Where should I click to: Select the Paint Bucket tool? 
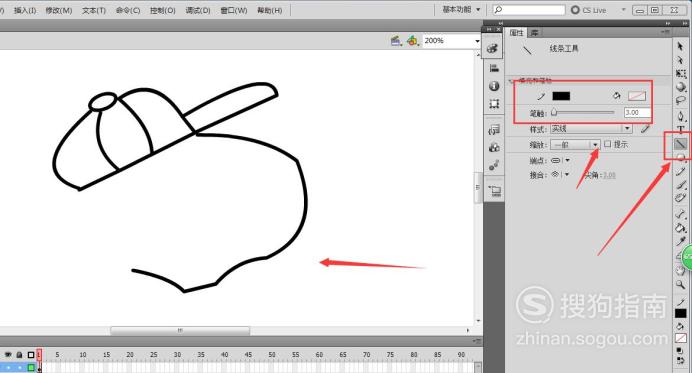[681, 228]
